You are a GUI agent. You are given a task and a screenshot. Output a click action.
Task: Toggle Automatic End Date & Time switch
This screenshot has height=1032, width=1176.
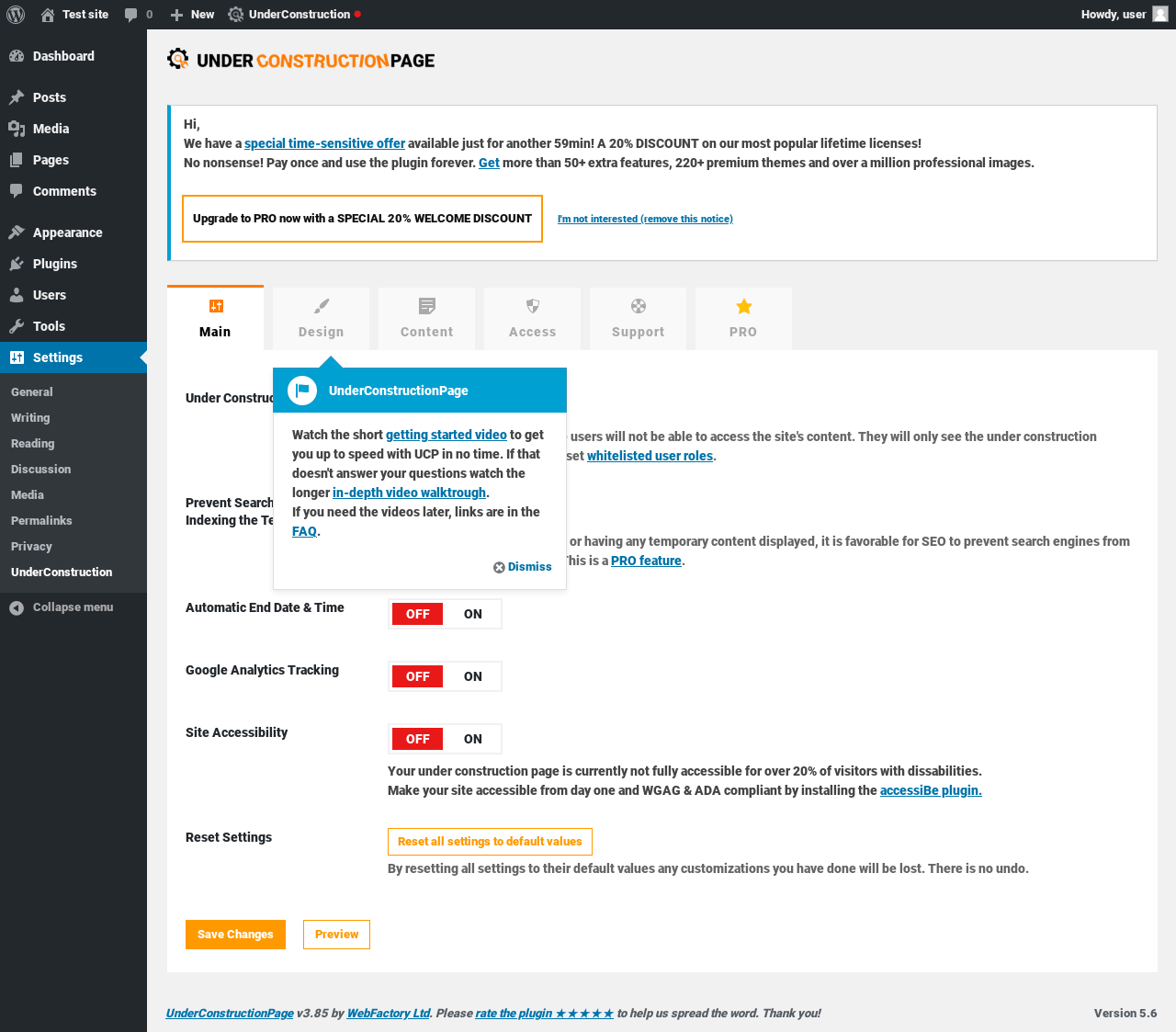click(445, 614)
